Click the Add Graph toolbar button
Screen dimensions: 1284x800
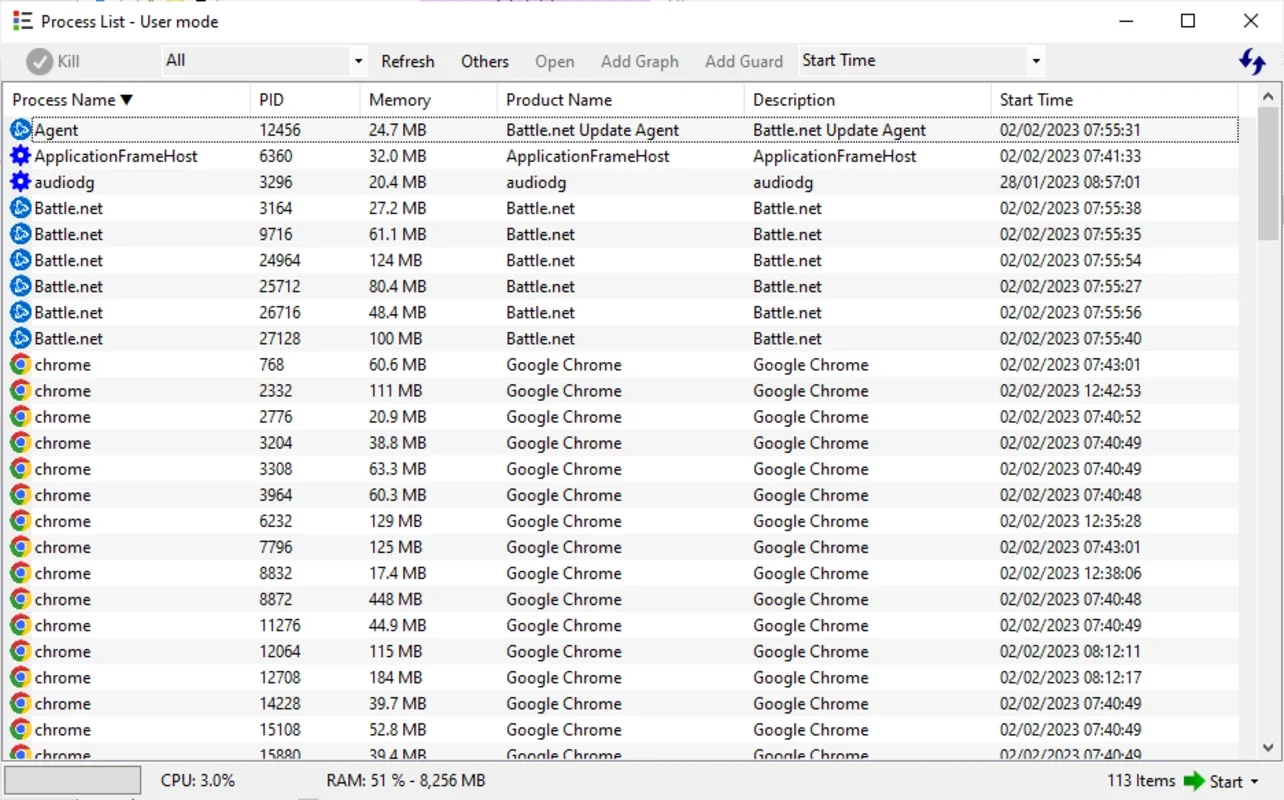[640, 62]
